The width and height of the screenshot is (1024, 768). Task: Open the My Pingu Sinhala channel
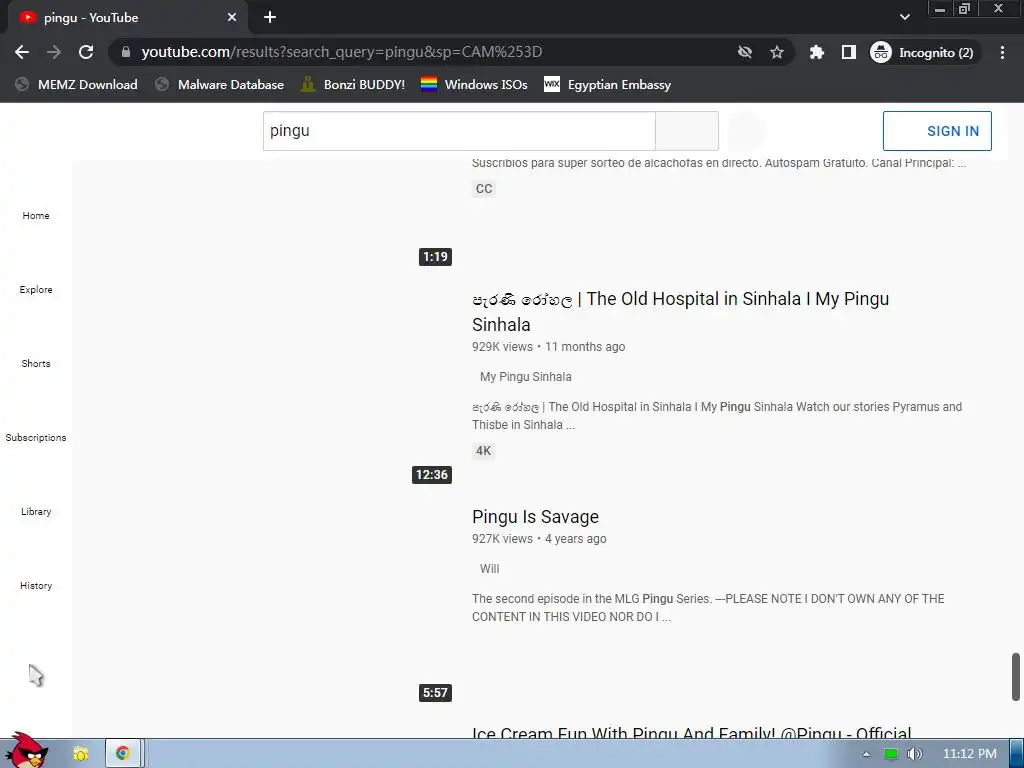pyautogui.click(x=526, y=377)
